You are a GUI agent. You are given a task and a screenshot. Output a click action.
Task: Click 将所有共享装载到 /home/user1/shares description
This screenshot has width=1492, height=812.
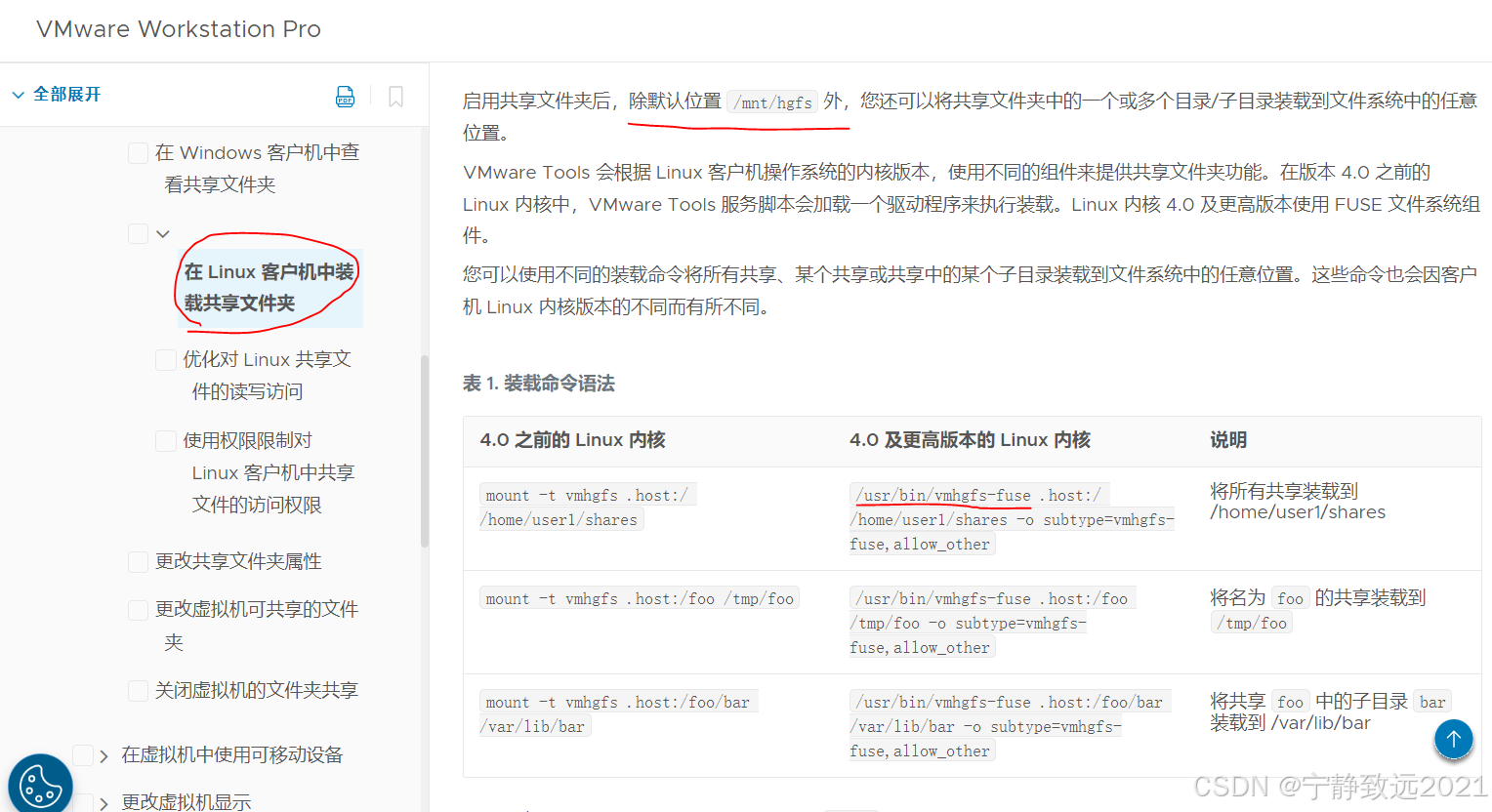pos(1298,502)
